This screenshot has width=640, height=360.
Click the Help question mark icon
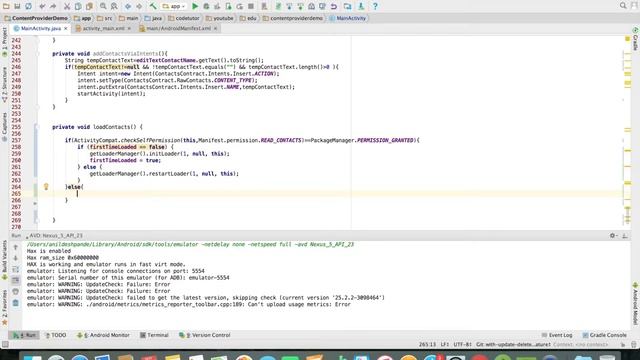(x=375, y=6)
